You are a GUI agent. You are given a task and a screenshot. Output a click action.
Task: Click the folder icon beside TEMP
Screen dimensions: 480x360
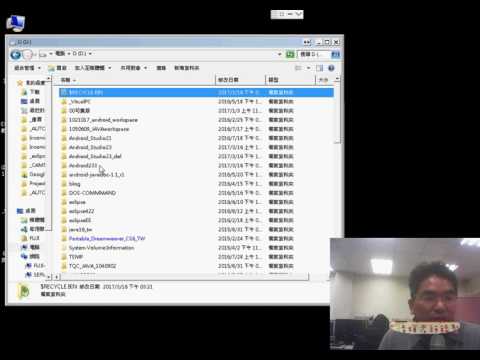[64, 257]
